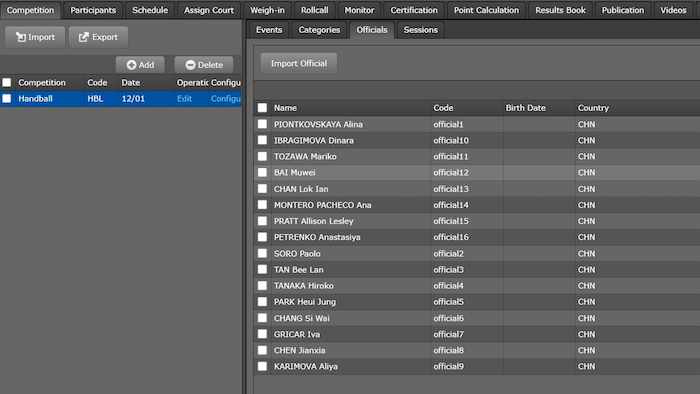Open the Schedule tab
This screenshot has height=394, width=700.
pyautogui.click(x=150, y=10)
